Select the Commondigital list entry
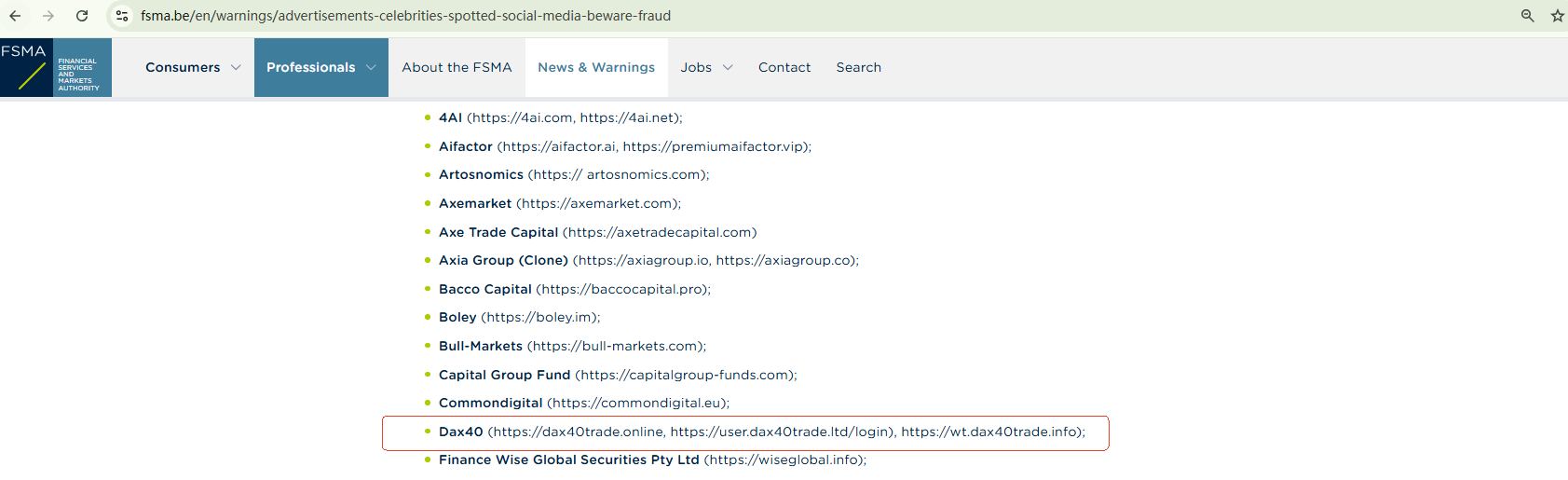Image resolution: width=1568 pixels, height=480 pixels. pos(491,403)
